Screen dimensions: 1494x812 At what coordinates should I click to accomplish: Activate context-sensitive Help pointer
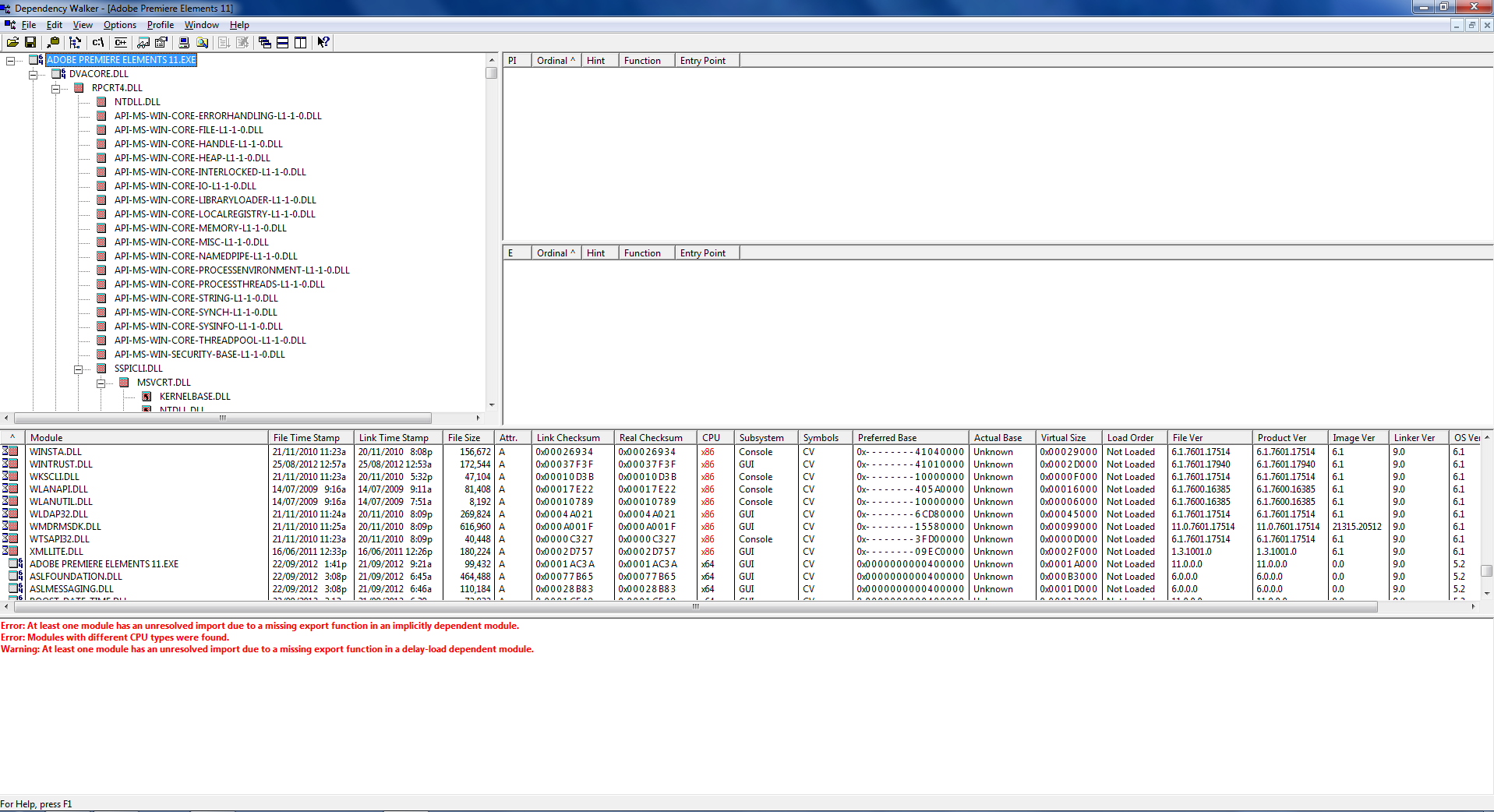tap(323, 43)
